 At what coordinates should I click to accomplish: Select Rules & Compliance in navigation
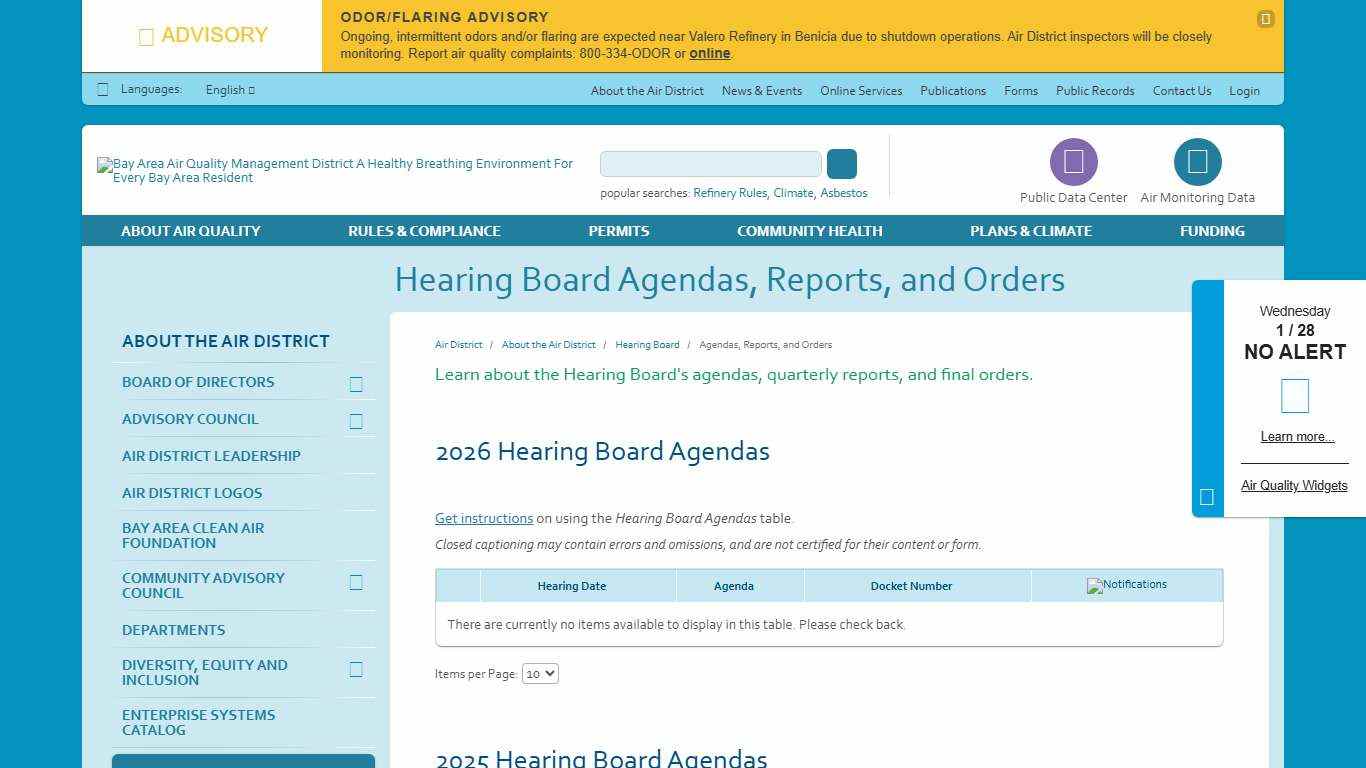[423, 231]
